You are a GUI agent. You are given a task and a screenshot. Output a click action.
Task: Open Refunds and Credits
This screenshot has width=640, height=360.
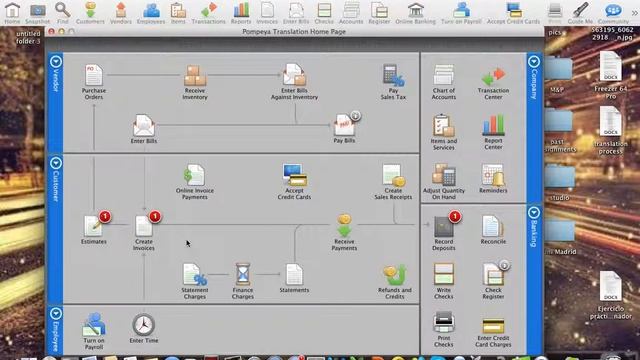coord(395,282)
